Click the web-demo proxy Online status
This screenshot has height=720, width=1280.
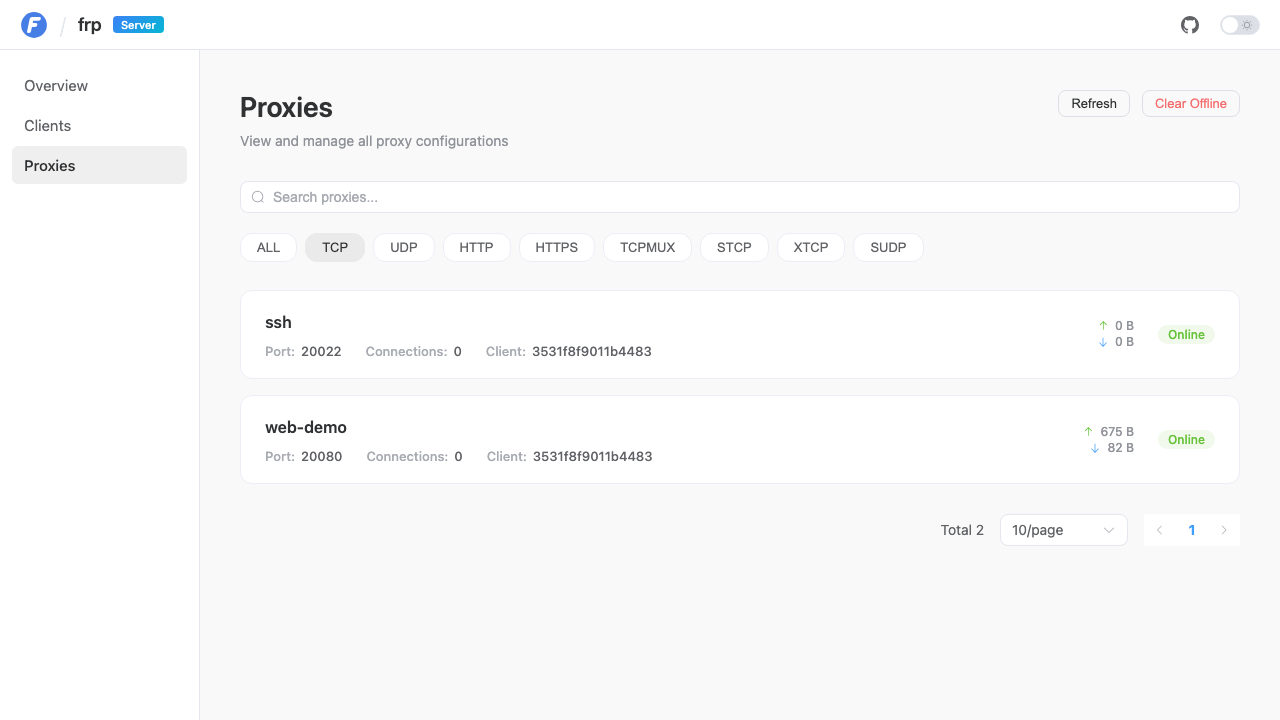1186,440
